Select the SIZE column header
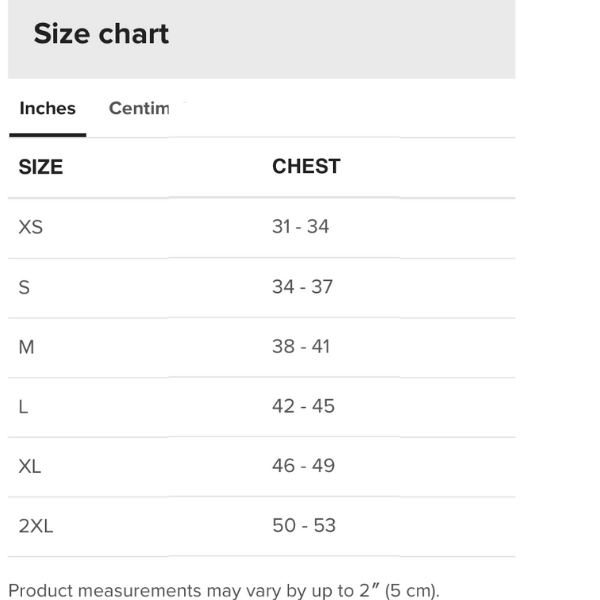Image resolution: width=600 pixels, height=600 pixels. [x=41, y=167]
